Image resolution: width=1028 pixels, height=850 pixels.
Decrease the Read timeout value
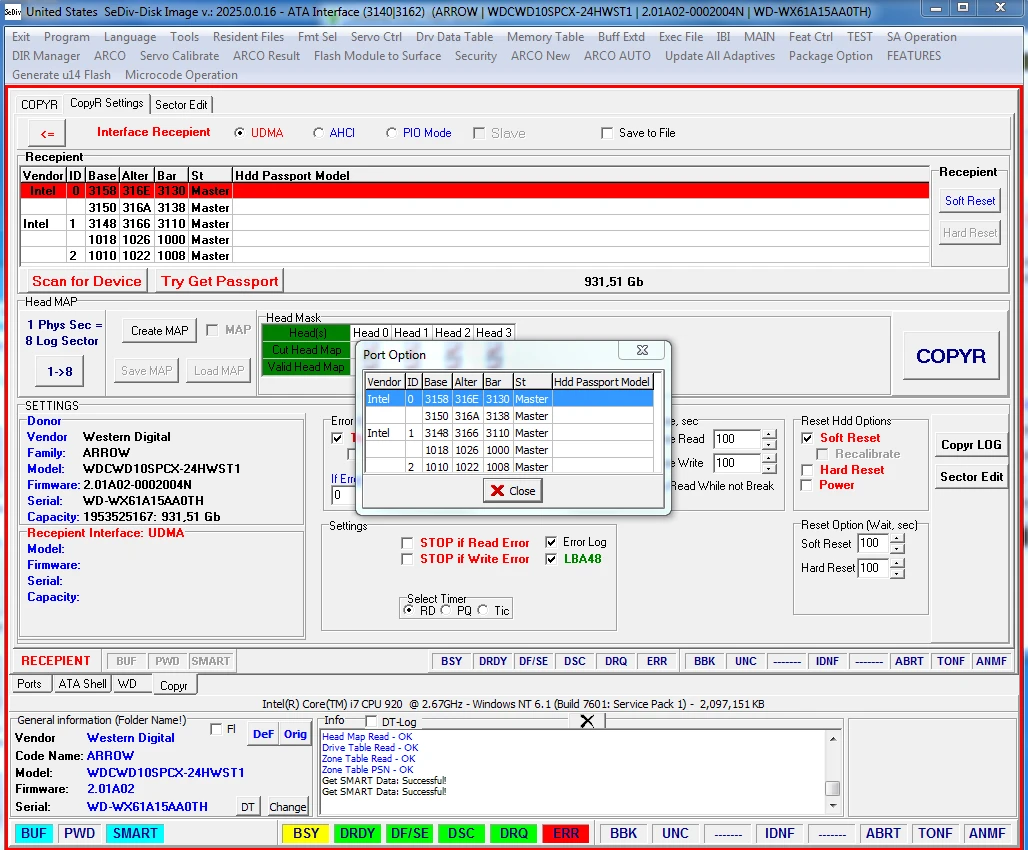pos(769,444)
